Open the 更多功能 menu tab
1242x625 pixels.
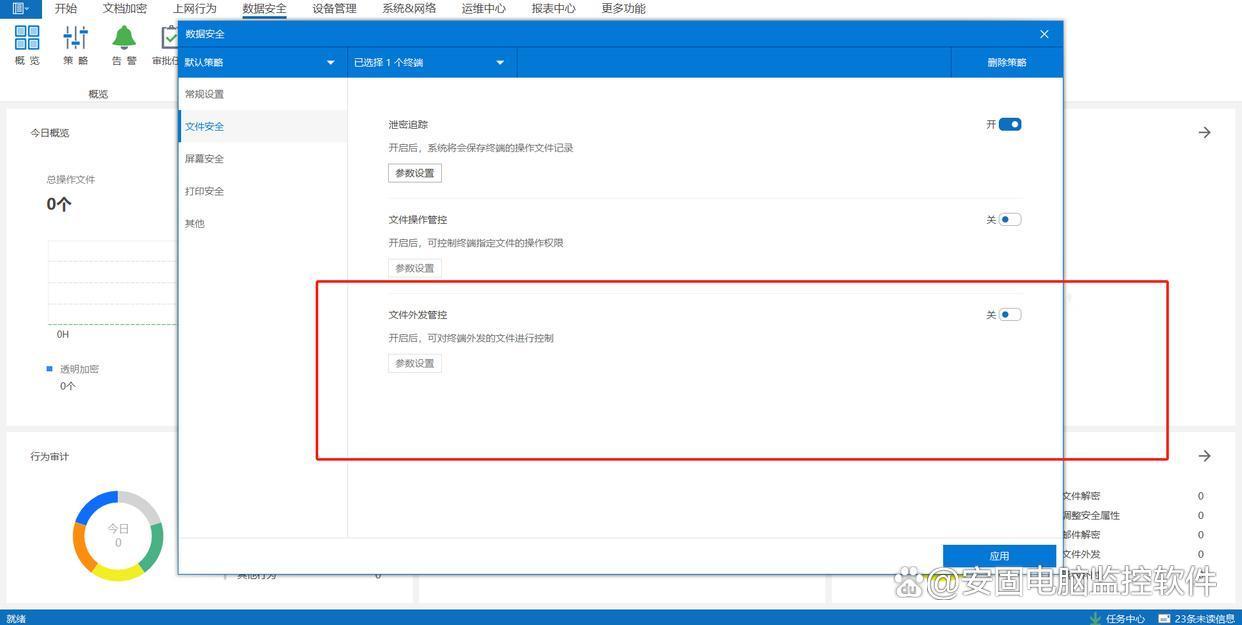click(x=623, y=8)
